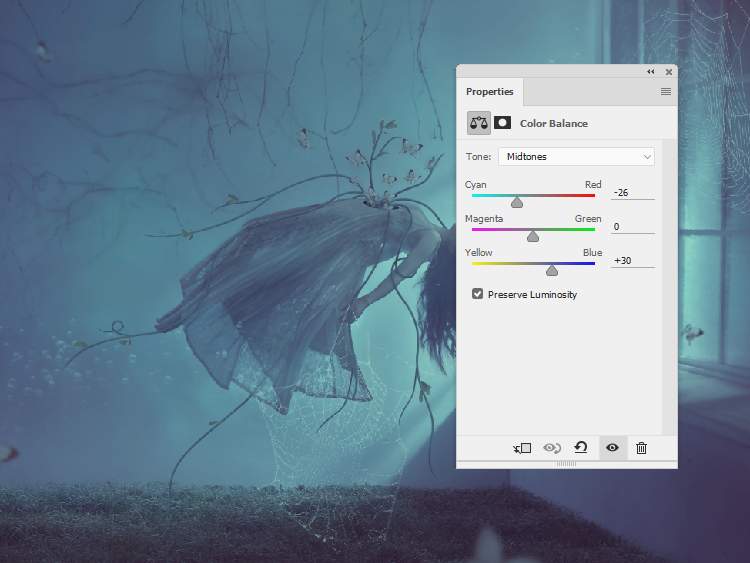The width and height of the screenshot is (750, 563).
Task: Click the panel's bottom resize grip
Action: click(x=566, y=464)
